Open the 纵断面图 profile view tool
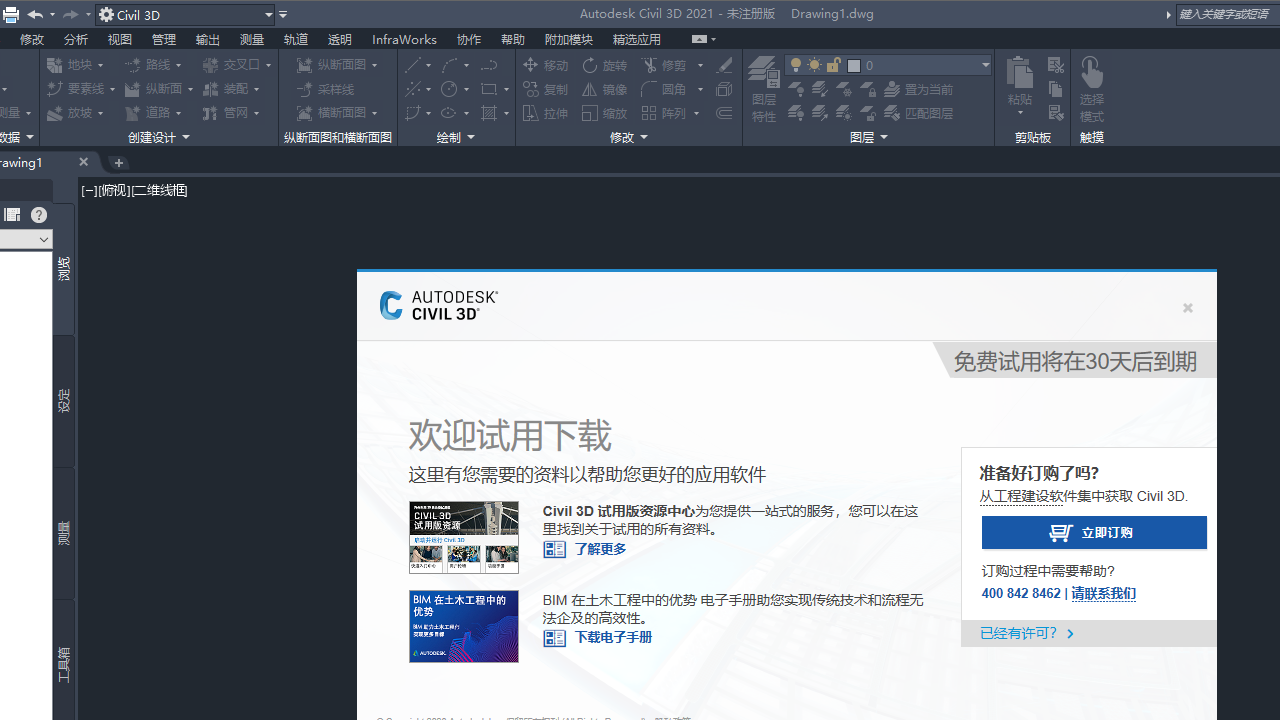The height and width of the screenshot is (720, 1280). click(x=338, y=65)
